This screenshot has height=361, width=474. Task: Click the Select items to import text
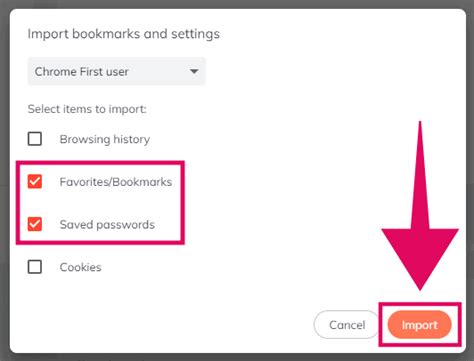[87, 109]
